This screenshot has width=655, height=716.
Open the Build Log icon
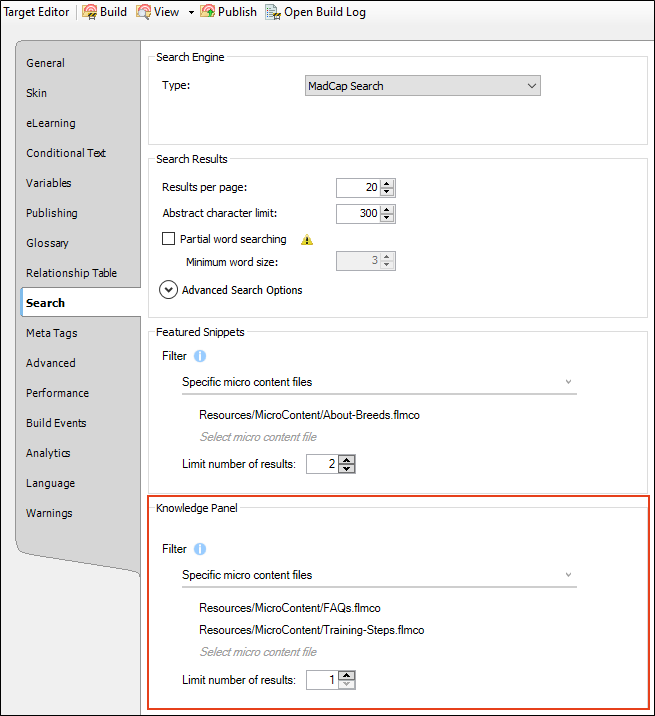pyautogui.click(x=273, y=12)
